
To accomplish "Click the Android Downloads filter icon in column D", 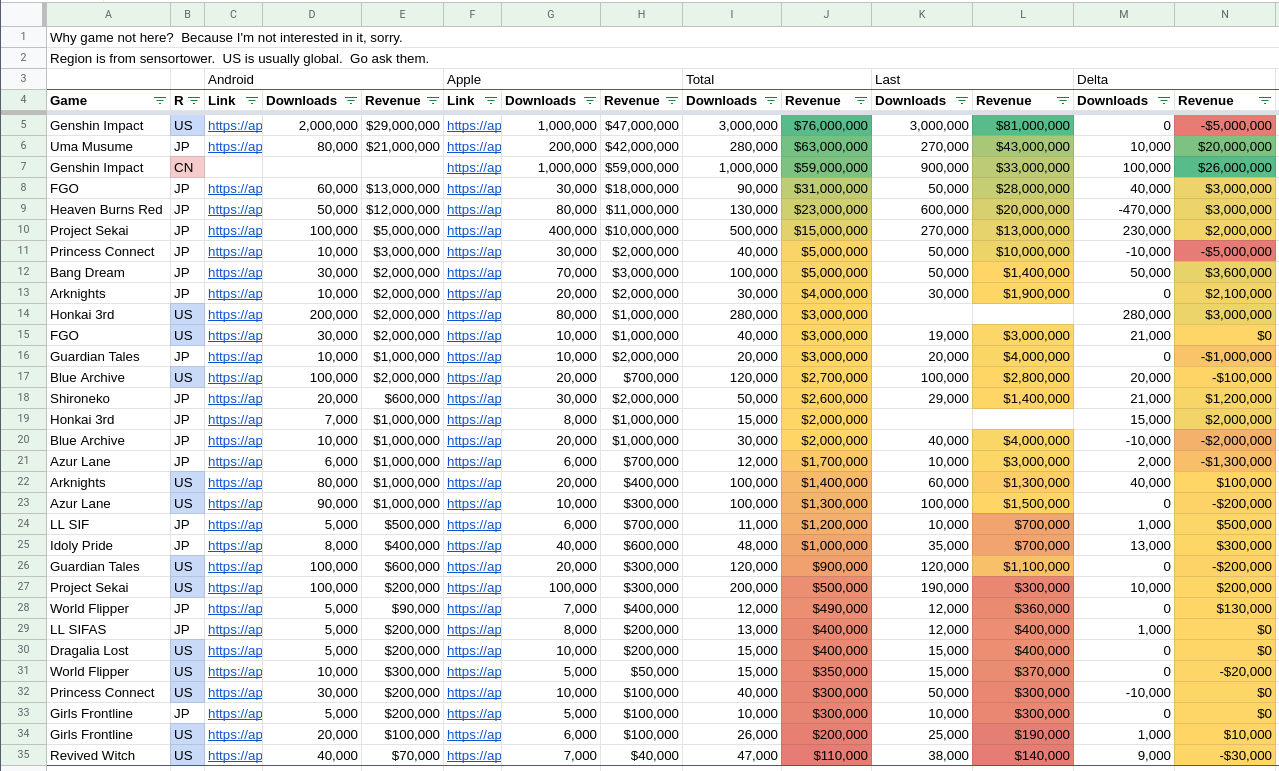I will (351, 101).
